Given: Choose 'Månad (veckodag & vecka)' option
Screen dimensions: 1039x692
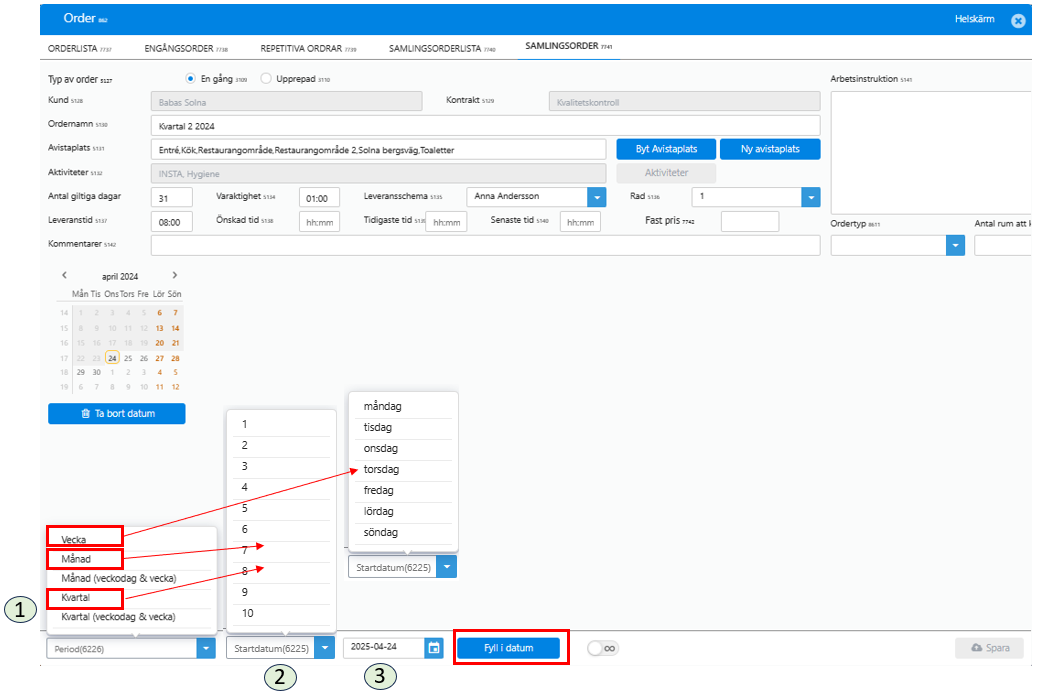Looking at the screenshot, I should tap(119, 578).
